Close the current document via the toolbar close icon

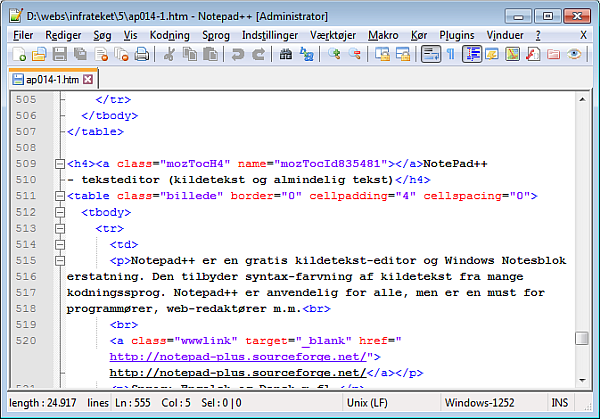coord(101,54)
